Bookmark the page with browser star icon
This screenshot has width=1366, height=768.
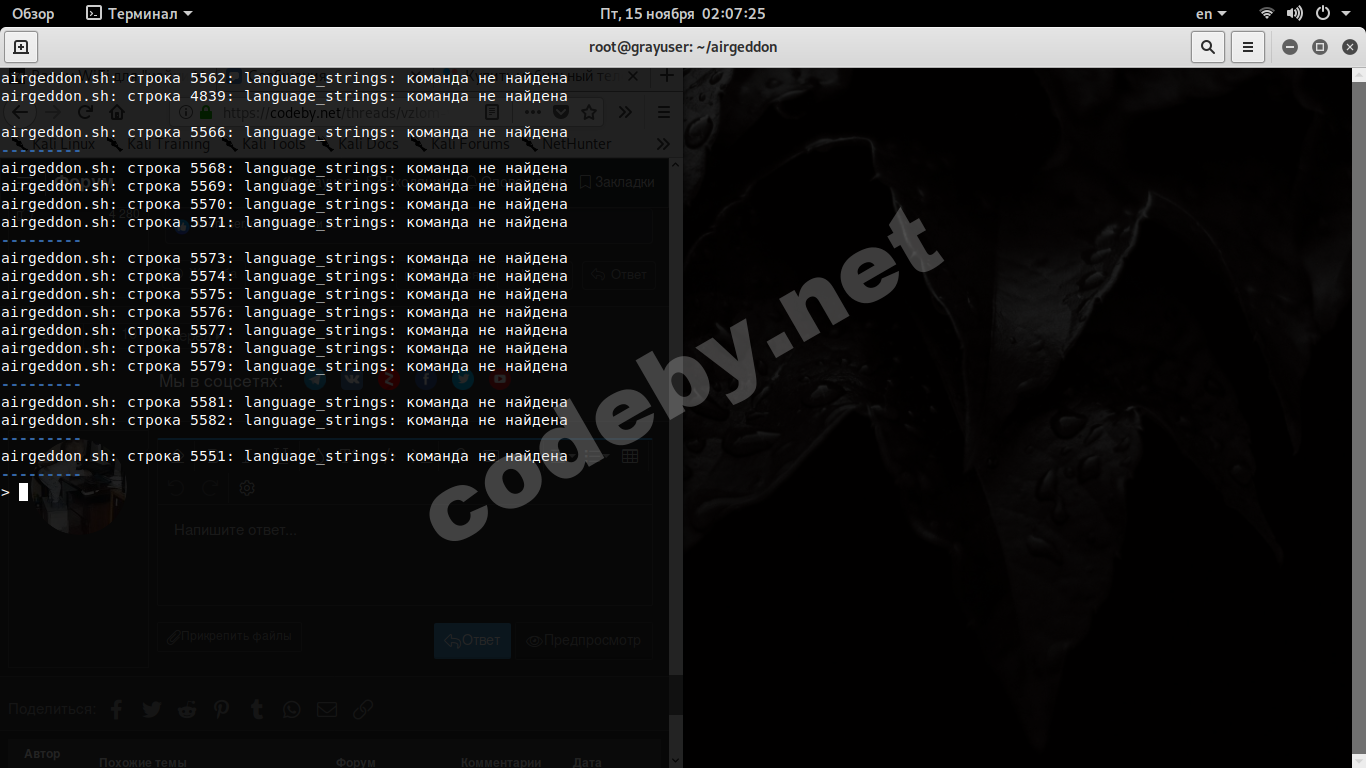pyautogui.click(x=589, y=113)
